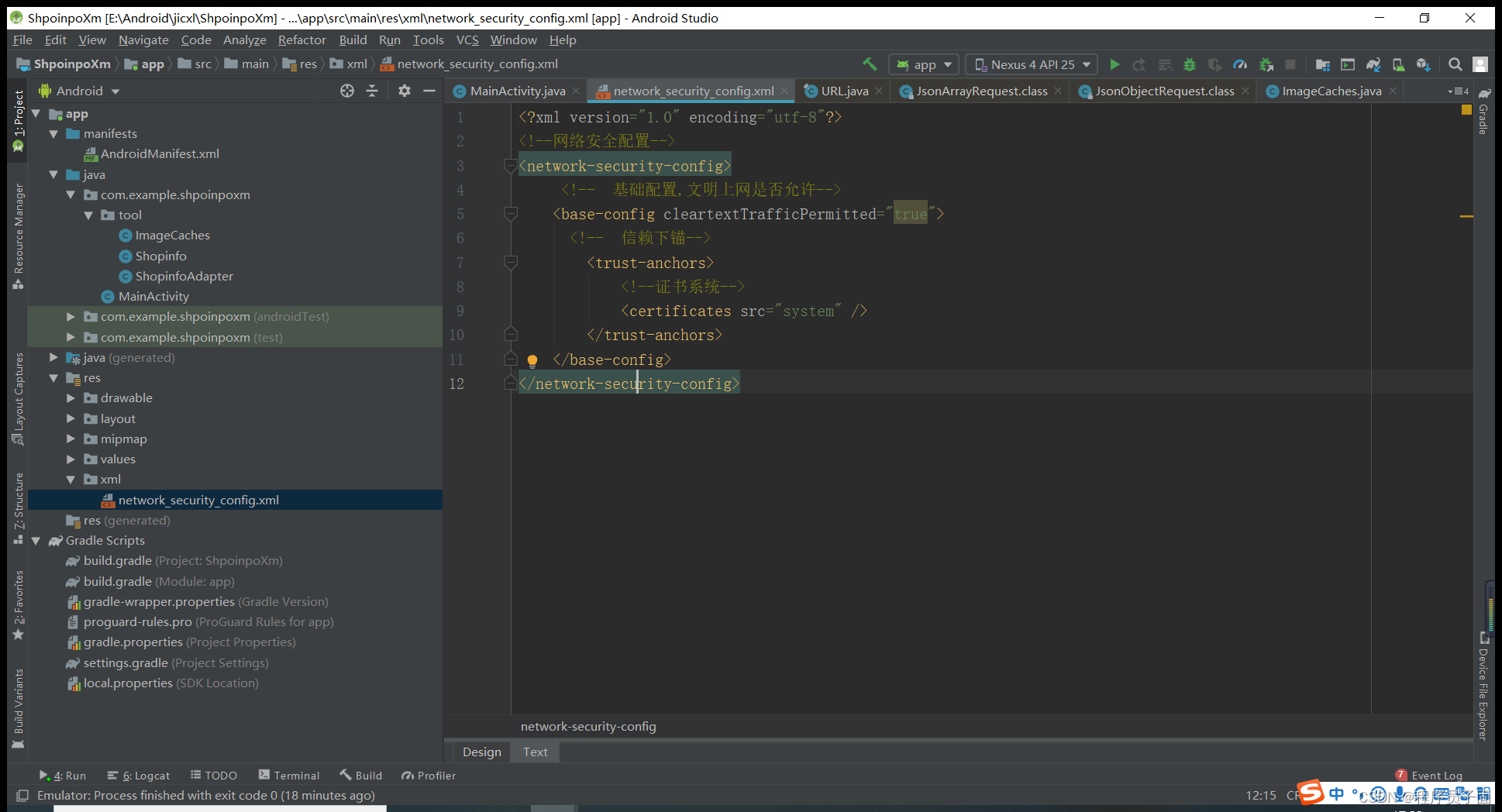The width and height of the screenshot is (1502, 812).
Task: Switch to the Design view button
Action: [481, 752]
